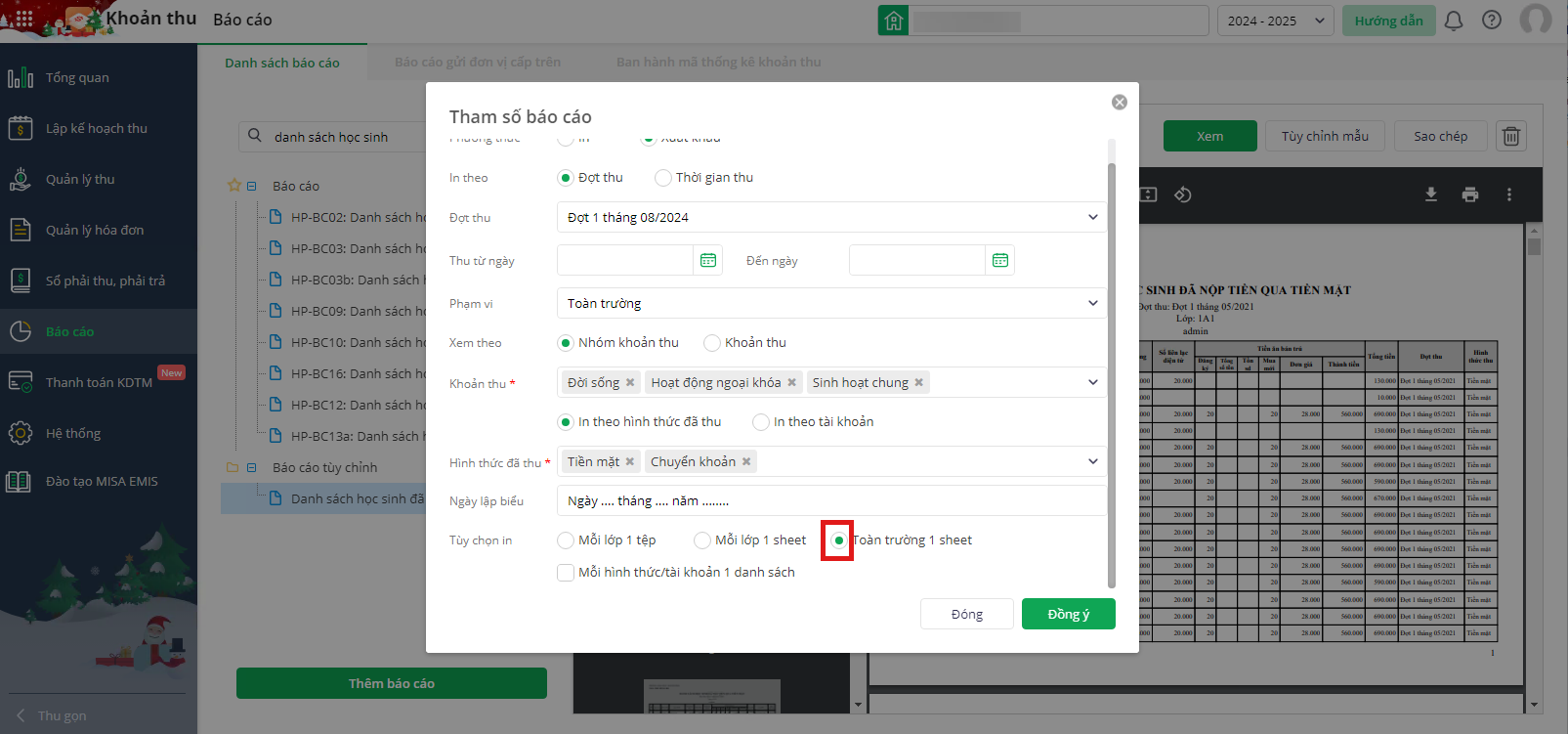Click the search magnifier icon in report list
This screenshot has width=1568, height=734.
(255, 136)
